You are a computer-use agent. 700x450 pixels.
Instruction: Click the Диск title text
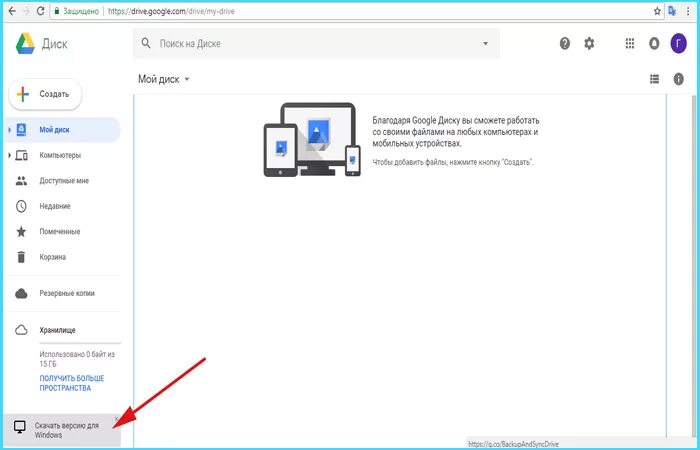click(55, 44)
